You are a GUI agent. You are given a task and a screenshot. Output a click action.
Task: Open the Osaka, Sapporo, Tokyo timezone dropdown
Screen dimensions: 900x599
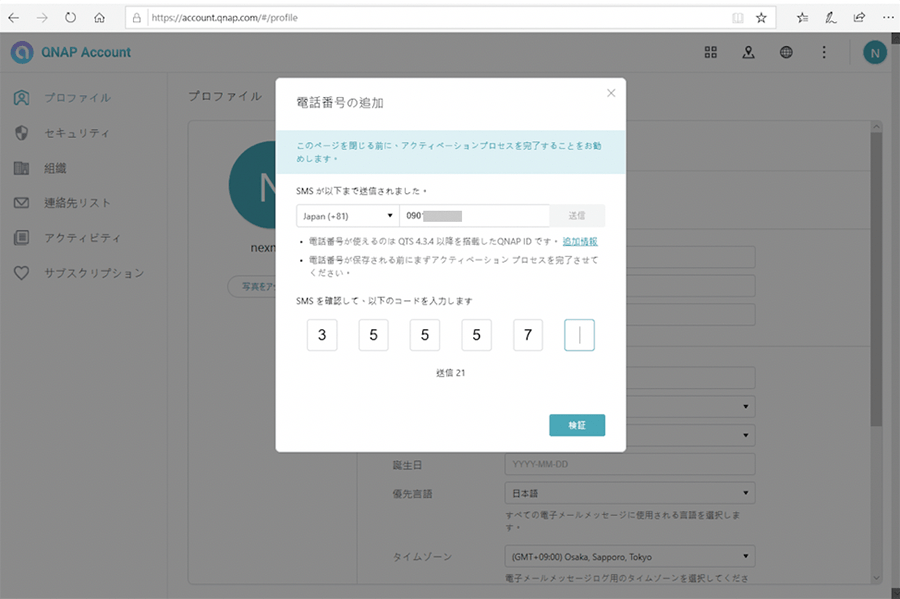coord(629,557)
